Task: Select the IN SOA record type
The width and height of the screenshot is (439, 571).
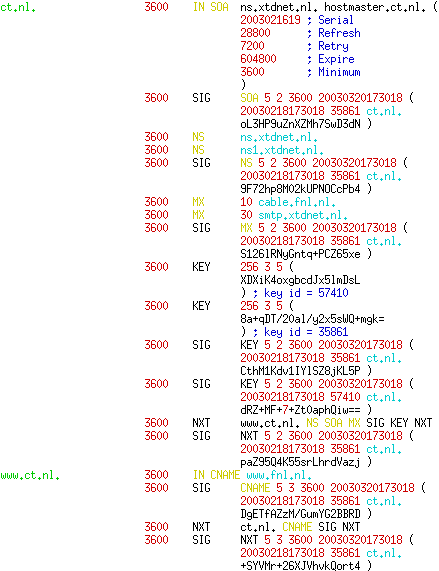Action: [210, 7]
